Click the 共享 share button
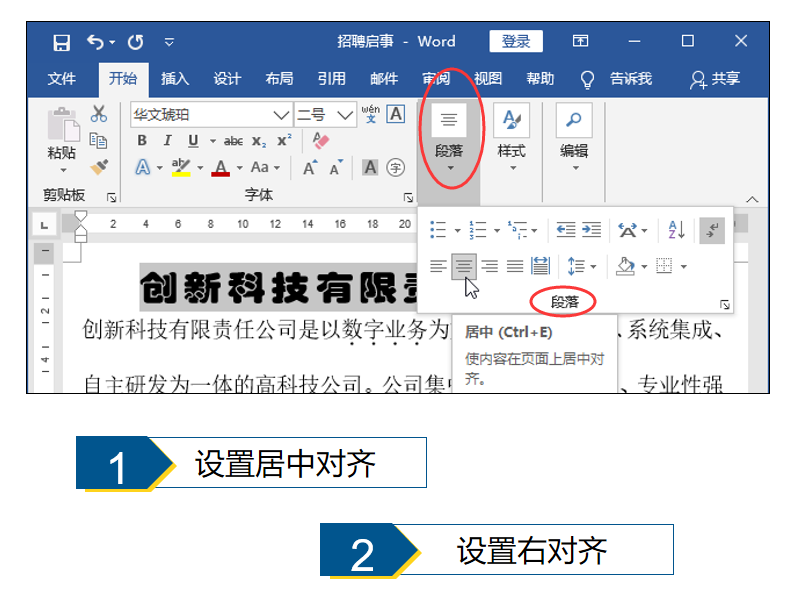Image resolution: width=789 pixels, height=609 pixels. click(x=715, y=79)
